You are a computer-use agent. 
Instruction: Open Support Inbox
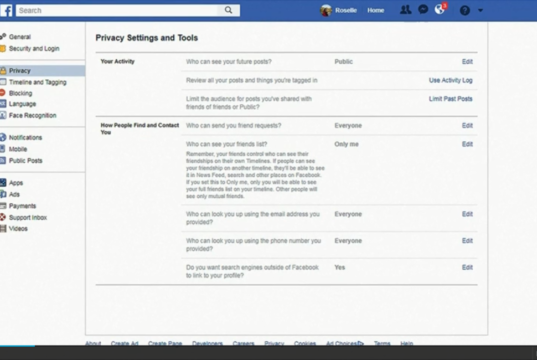coord(28,218)
